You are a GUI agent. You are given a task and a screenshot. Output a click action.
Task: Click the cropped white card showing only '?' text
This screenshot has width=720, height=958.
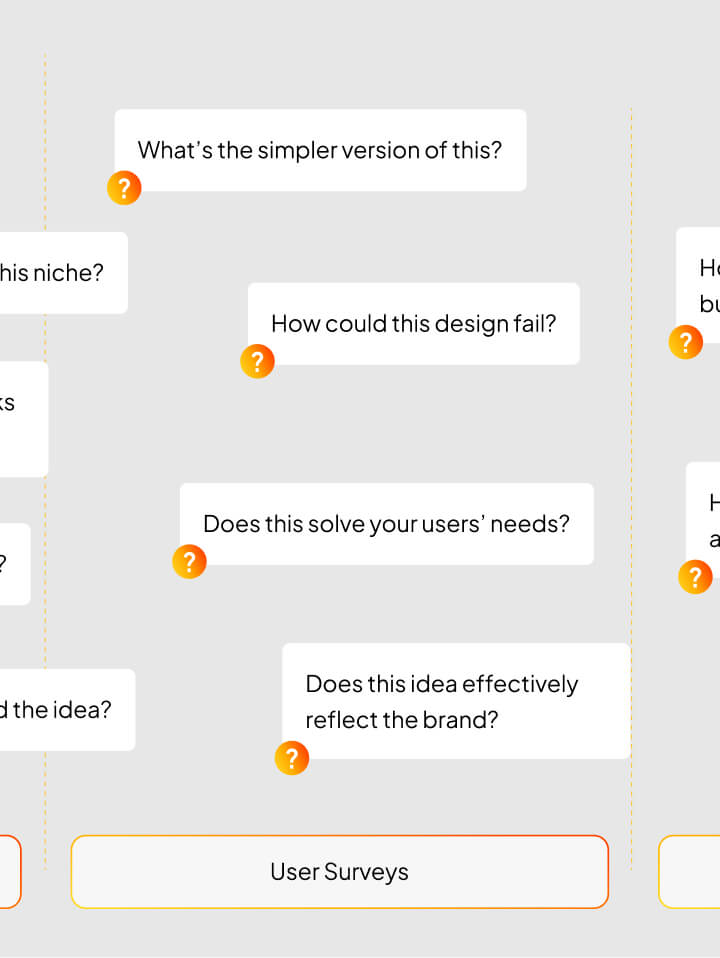tap(13, 564)
